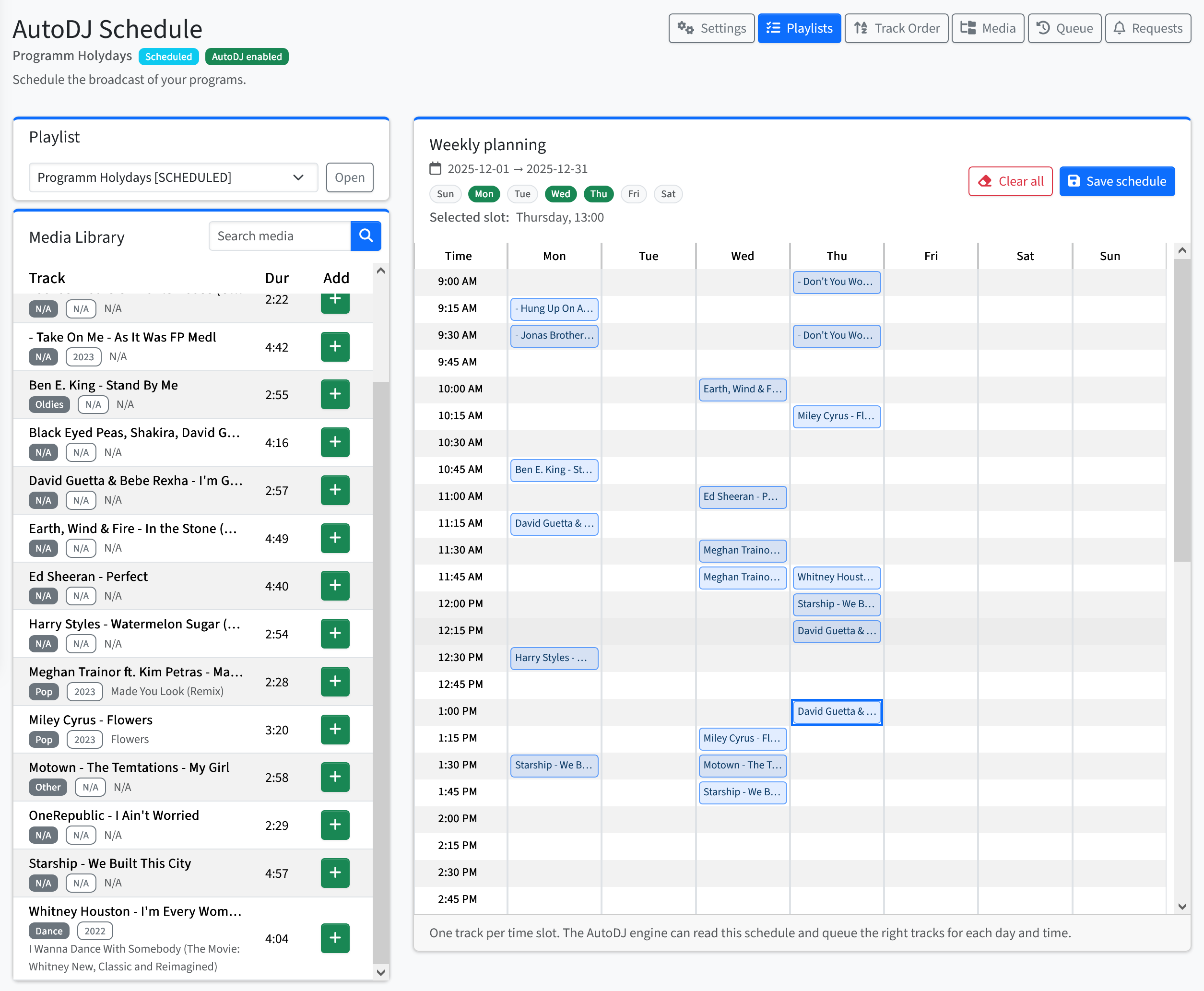Viewport: 1204px width, 991px height.
Task: Add Starship - We Built This City
Action: [x=334, y=873]
